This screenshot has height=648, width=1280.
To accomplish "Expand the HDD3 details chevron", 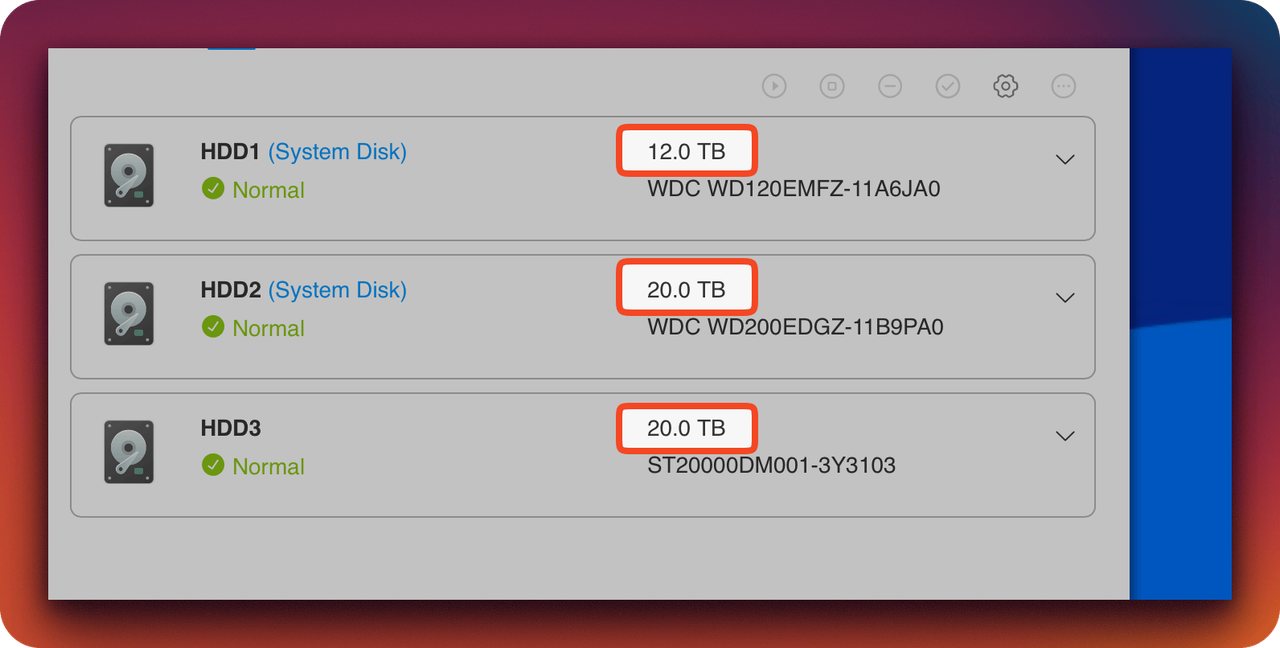I will click(x=1066, y=435).
